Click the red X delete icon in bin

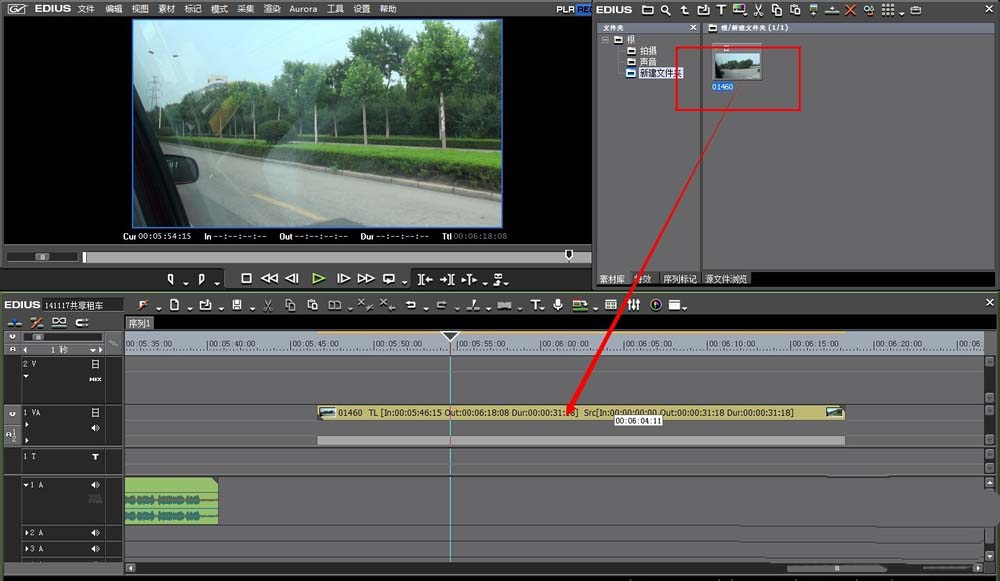click(x=850, y=10)
